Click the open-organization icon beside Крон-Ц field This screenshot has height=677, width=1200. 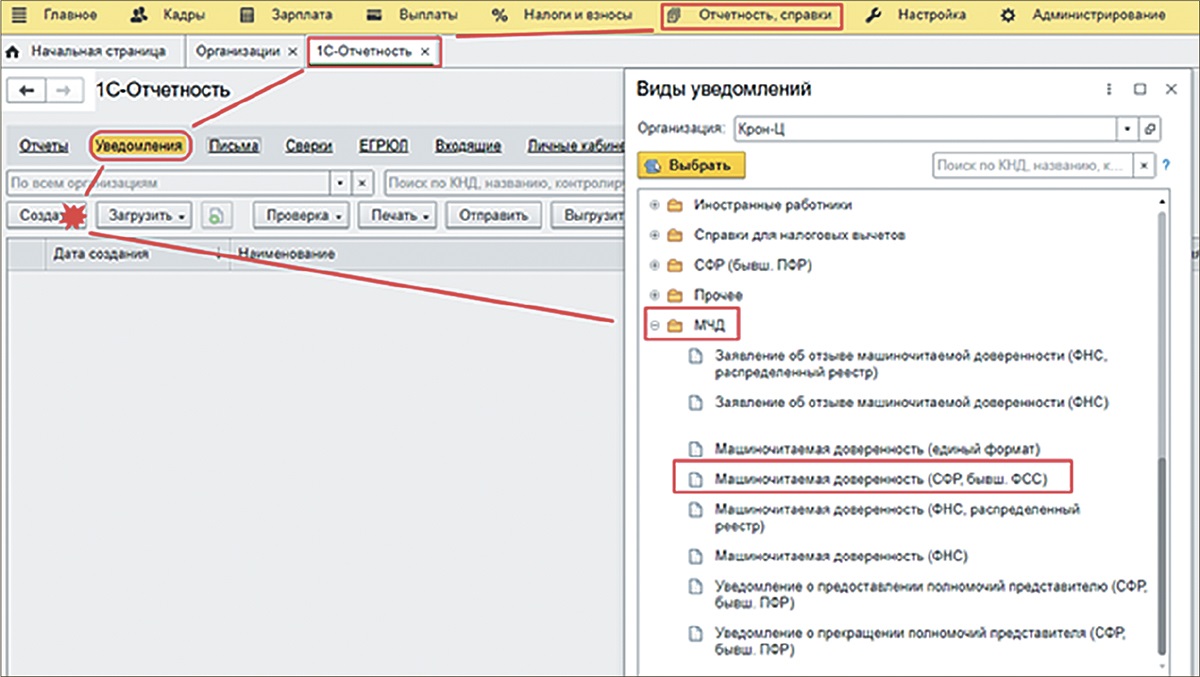pyautogui.click(x=1150, y=129)
